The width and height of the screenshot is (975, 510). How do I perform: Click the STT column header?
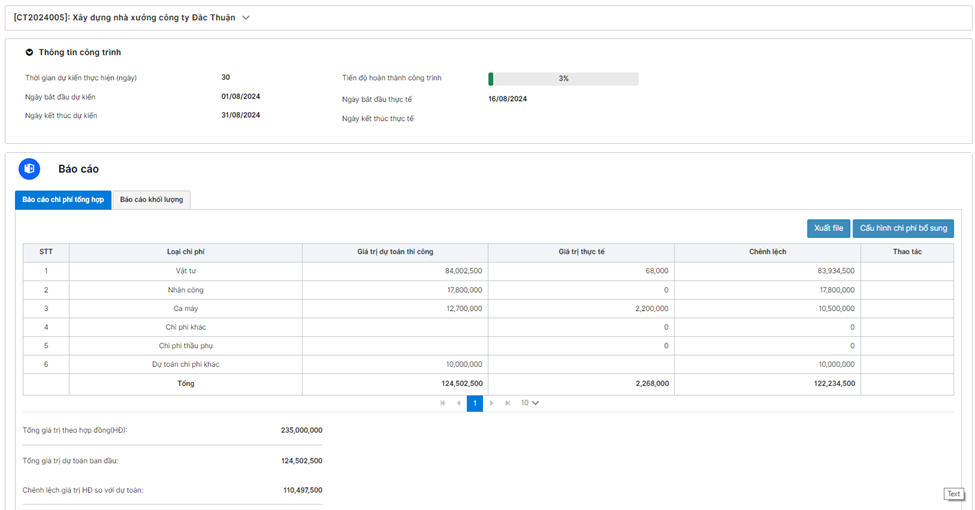click(x=46, y=252)
